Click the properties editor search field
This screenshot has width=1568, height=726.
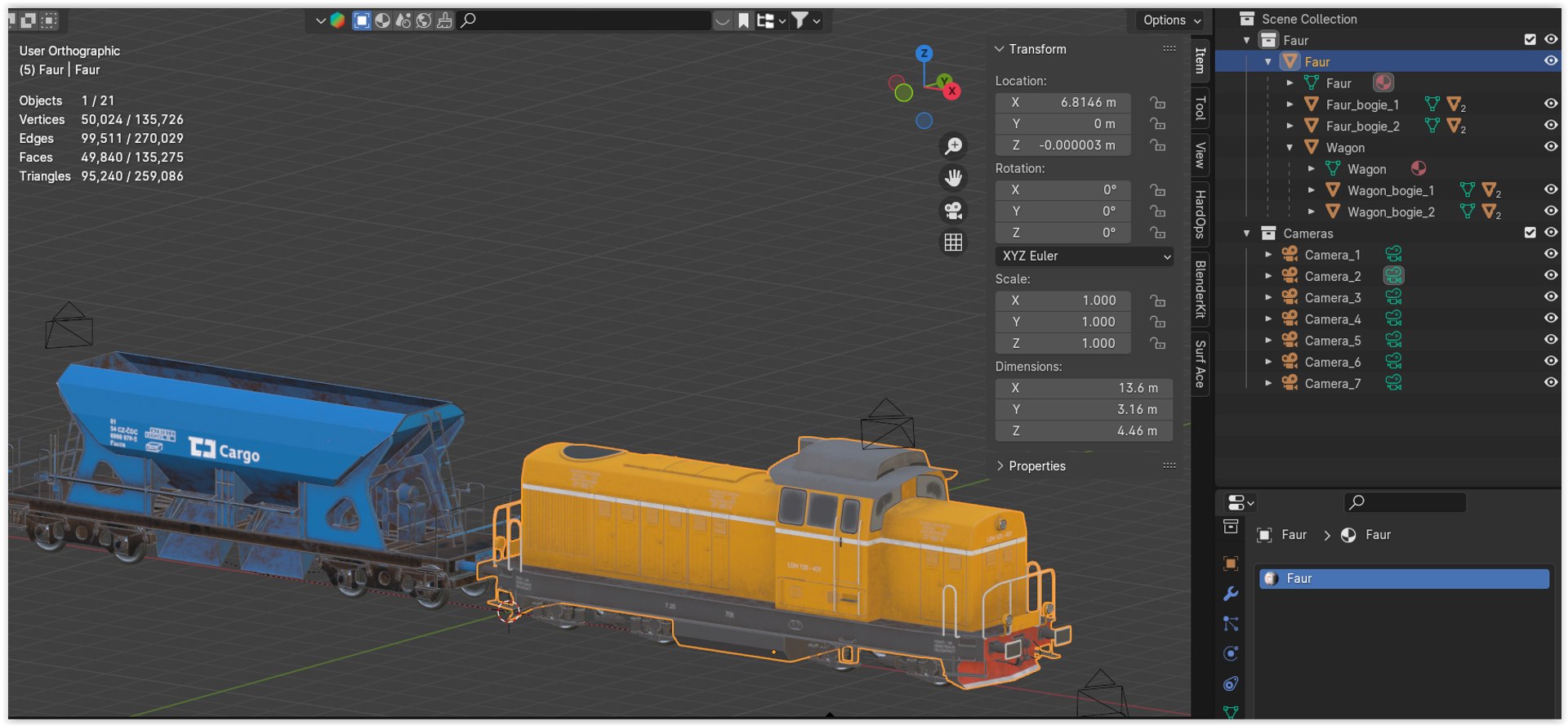coord(1405,502)
